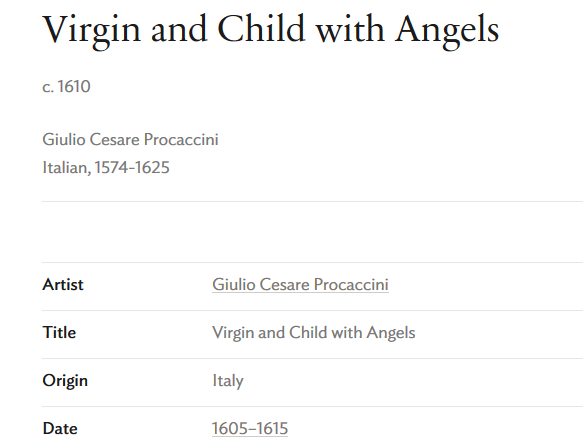Click the word Child in the large heading
This screenshot has width=583, height=441.
click(261, 29)
